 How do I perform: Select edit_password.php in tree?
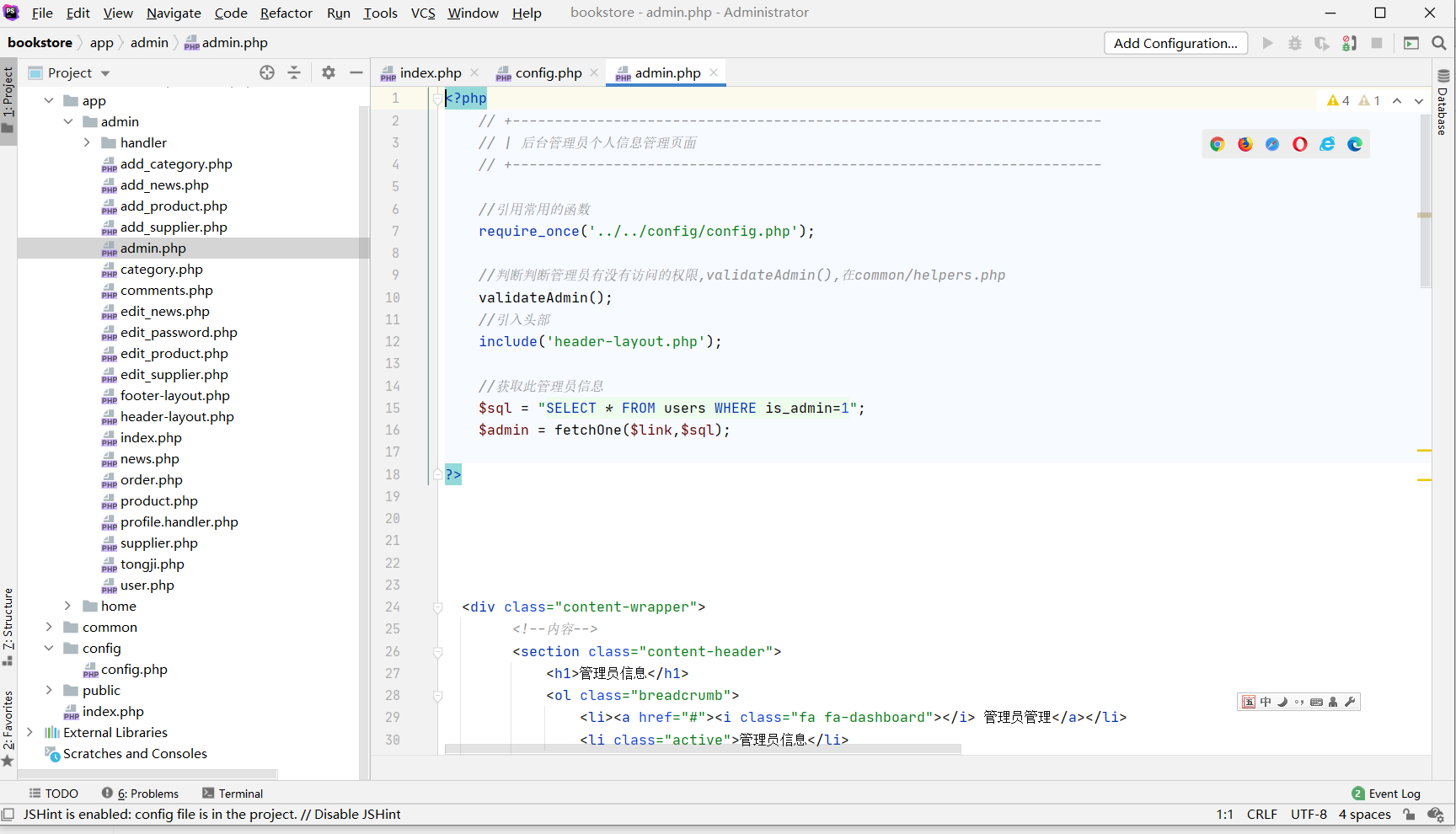click(x=179, y=332)
